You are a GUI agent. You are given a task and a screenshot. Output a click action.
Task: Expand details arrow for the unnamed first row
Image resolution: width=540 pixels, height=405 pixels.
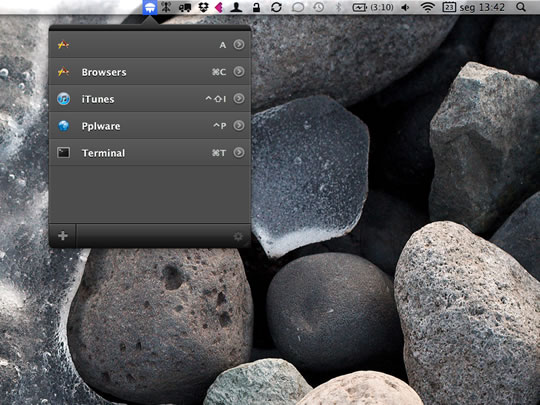point(239,44)
